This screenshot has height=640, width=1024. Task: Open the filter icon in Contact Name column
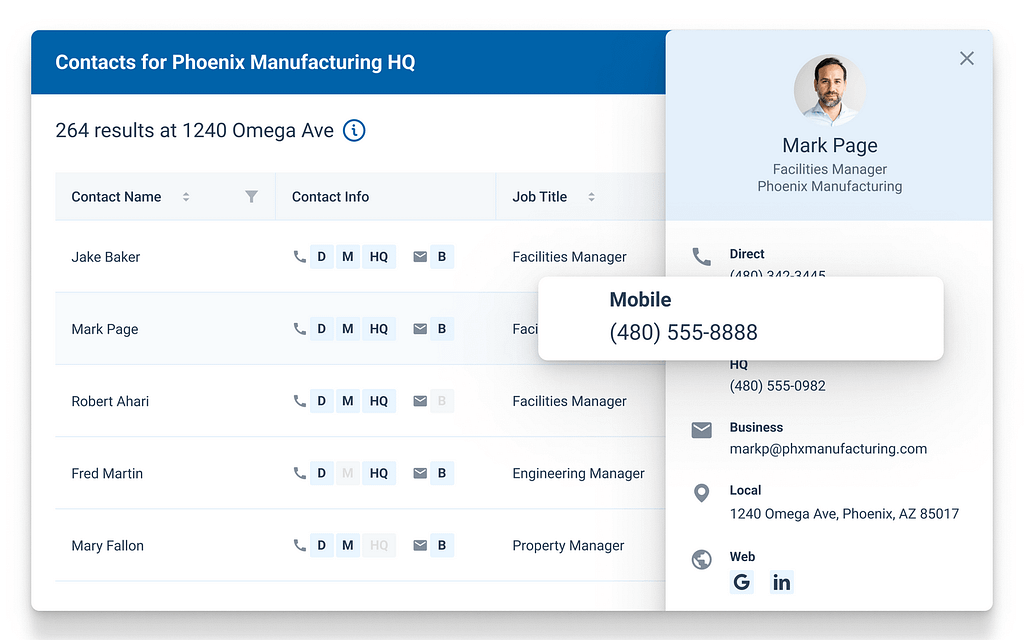tap(251, 197)
